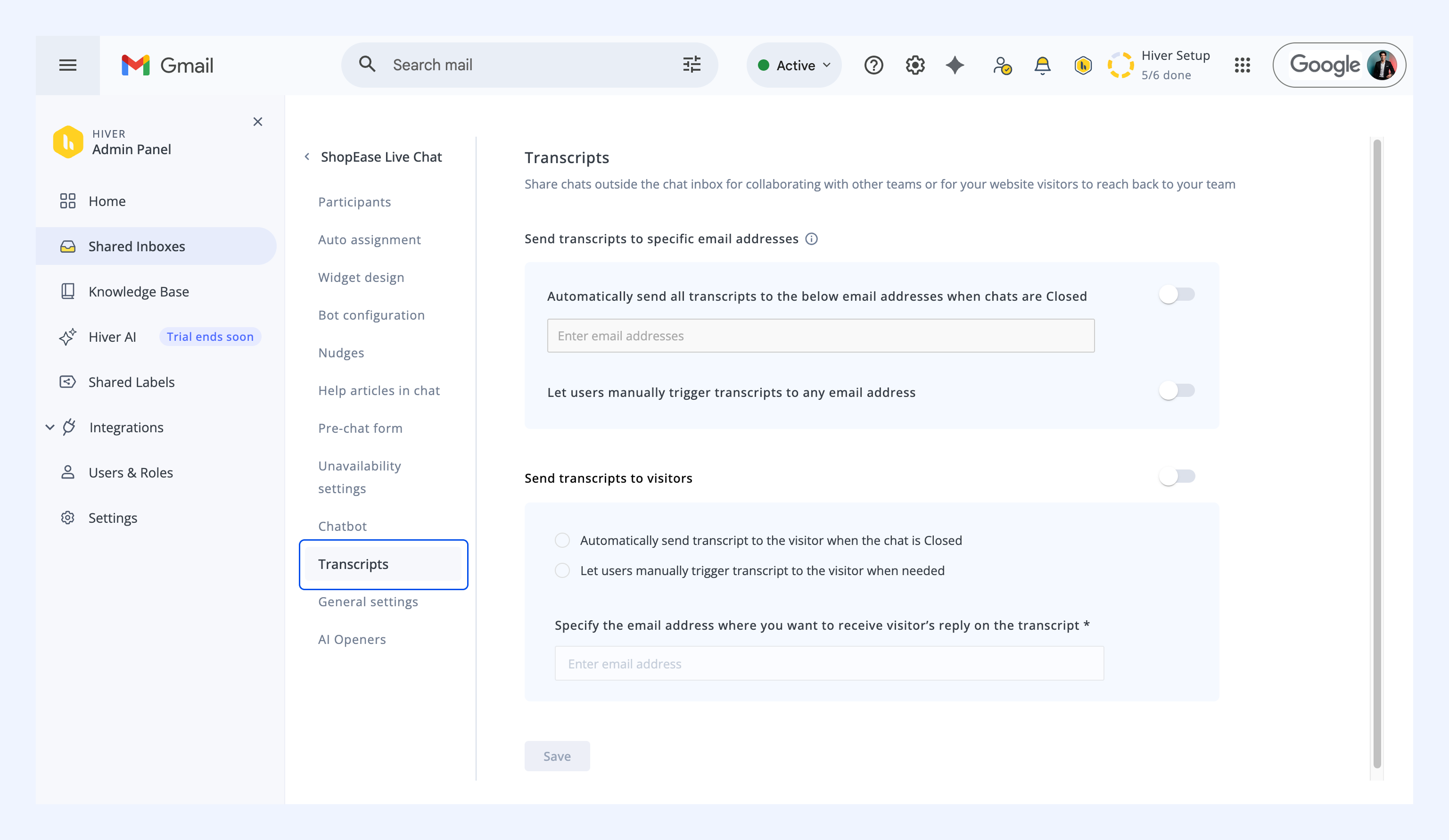
Task: Open Settings in the admin sidebar
Action: point(113,518)
